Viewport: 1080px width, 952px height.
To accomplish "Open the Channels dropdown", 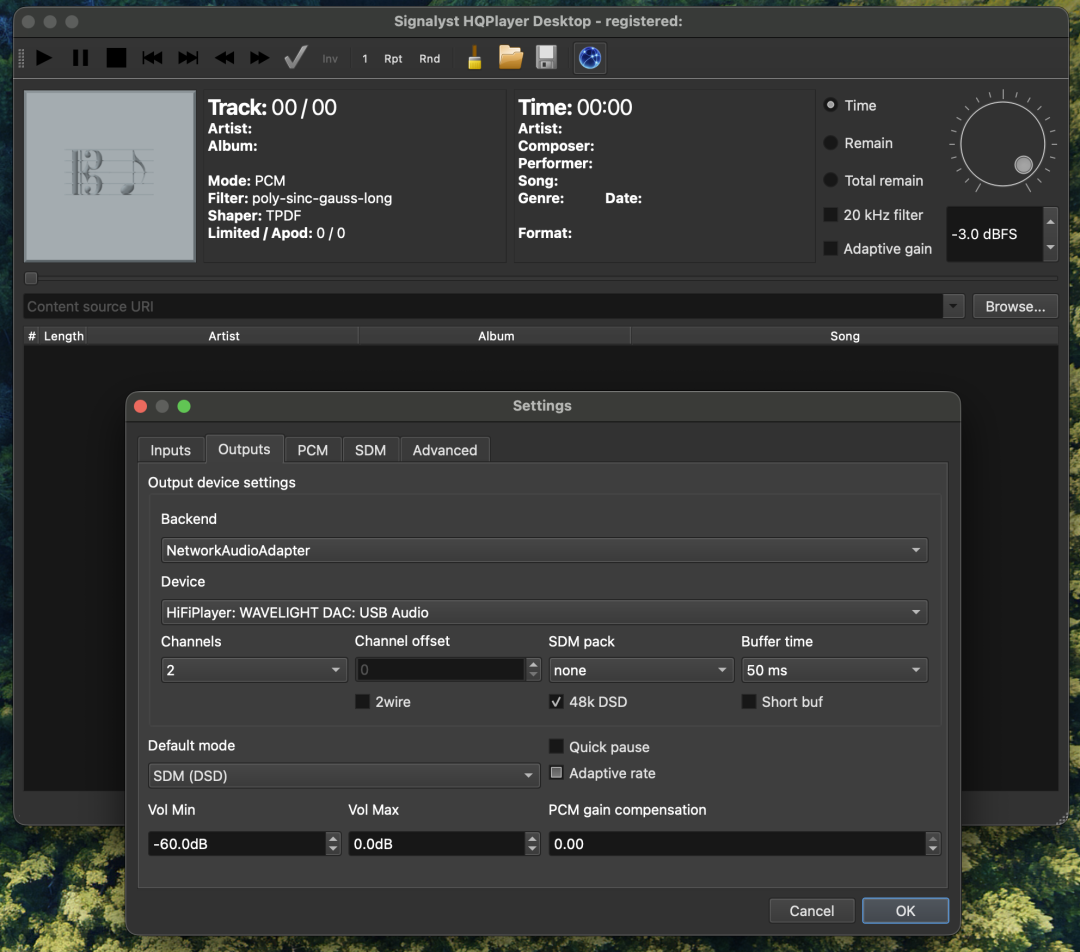I will point(253,670).
